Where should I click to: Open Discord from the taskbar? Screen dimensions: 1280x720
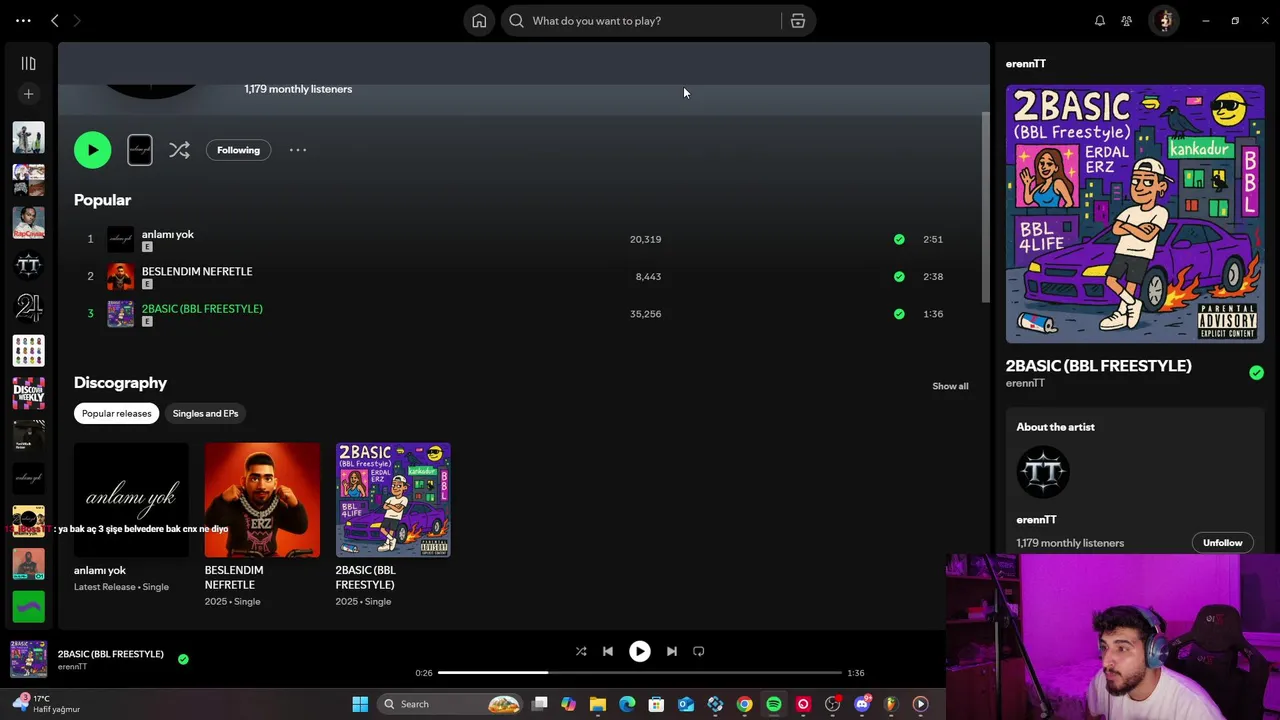[x=862, y=704]
